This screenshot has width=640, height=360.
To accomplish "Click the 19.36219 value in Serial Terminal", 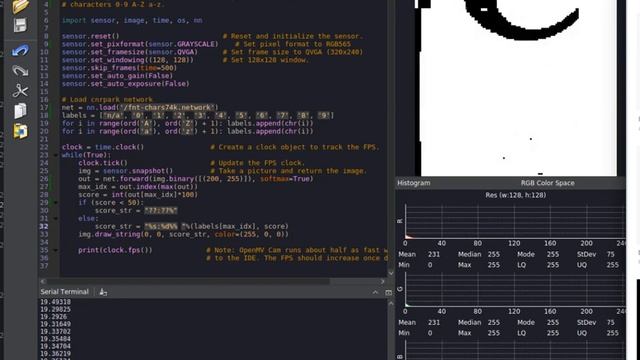I will pyautogui.click(x=56, y=353).
